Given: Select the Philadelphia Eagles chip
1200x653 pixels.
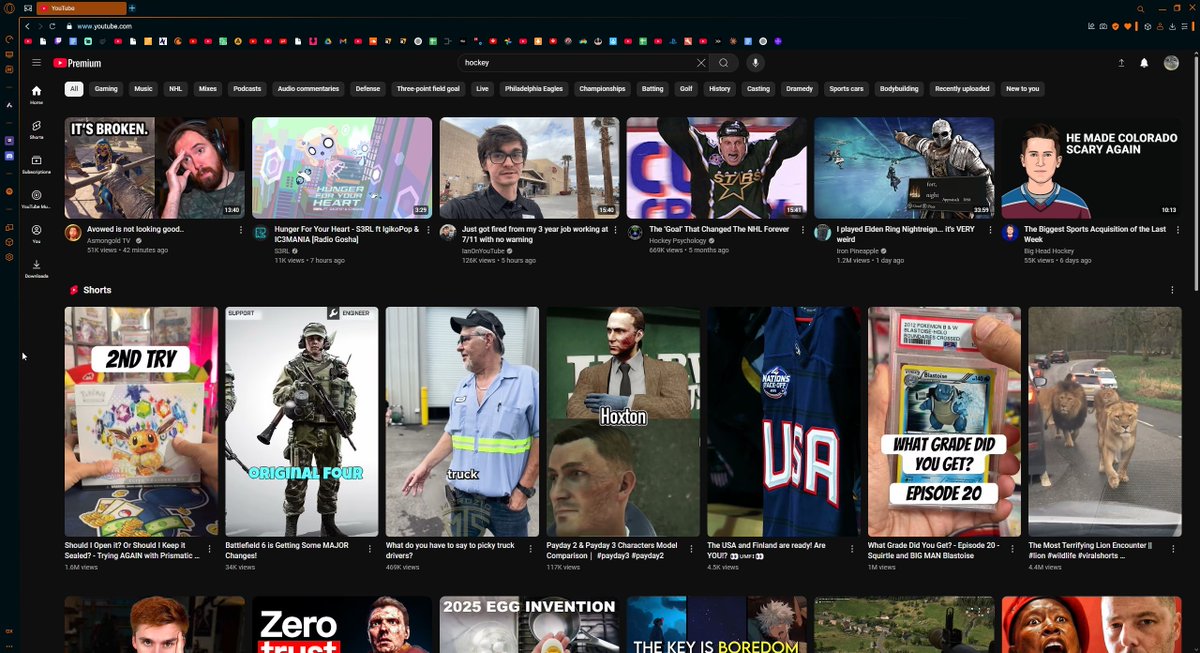Looking at the screenshot, I should point(534,88).
